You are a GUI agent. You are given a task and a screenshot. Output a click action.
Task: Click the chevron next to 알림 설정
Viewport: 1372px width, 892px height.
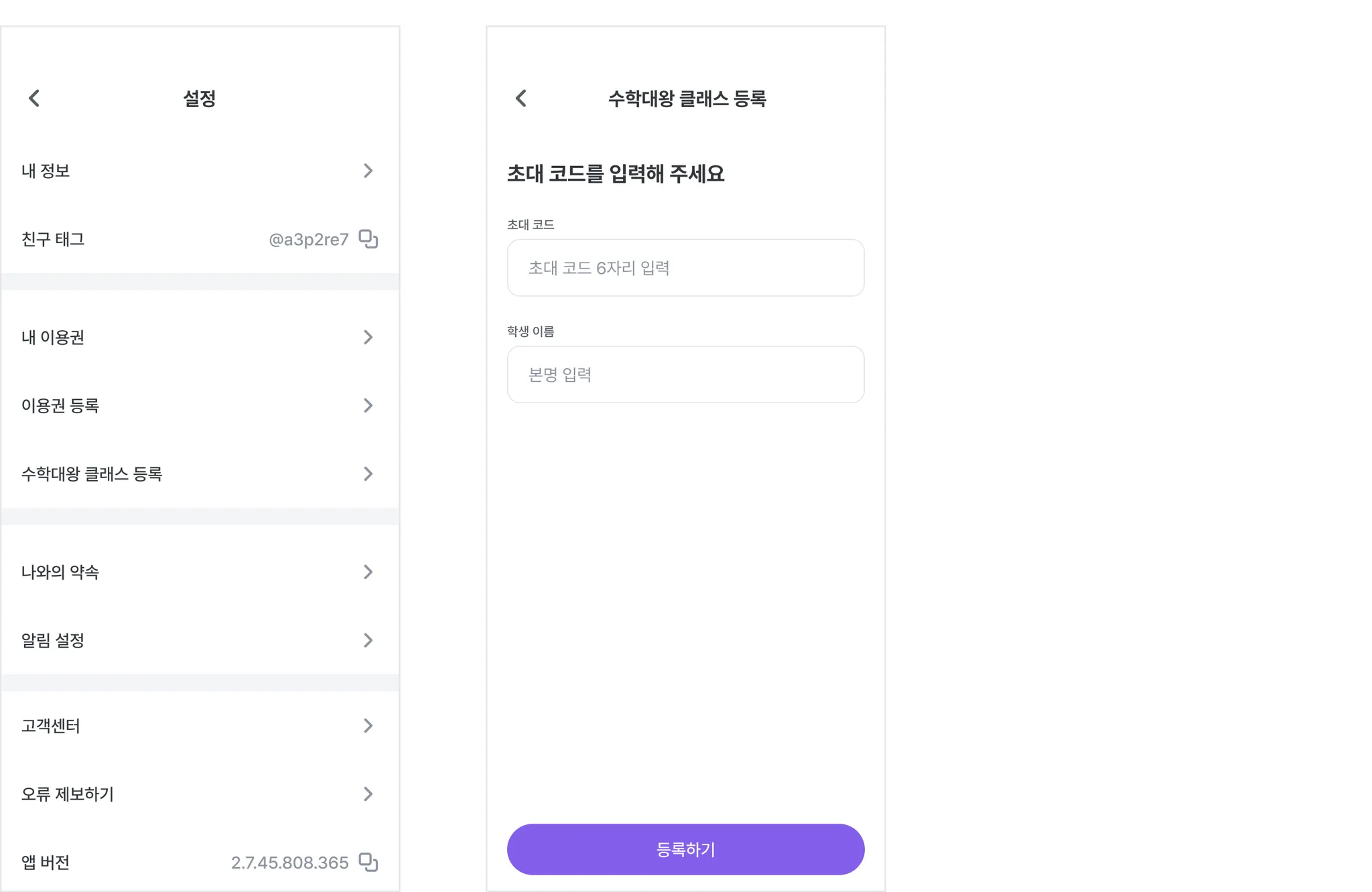(x=368, y=640)
